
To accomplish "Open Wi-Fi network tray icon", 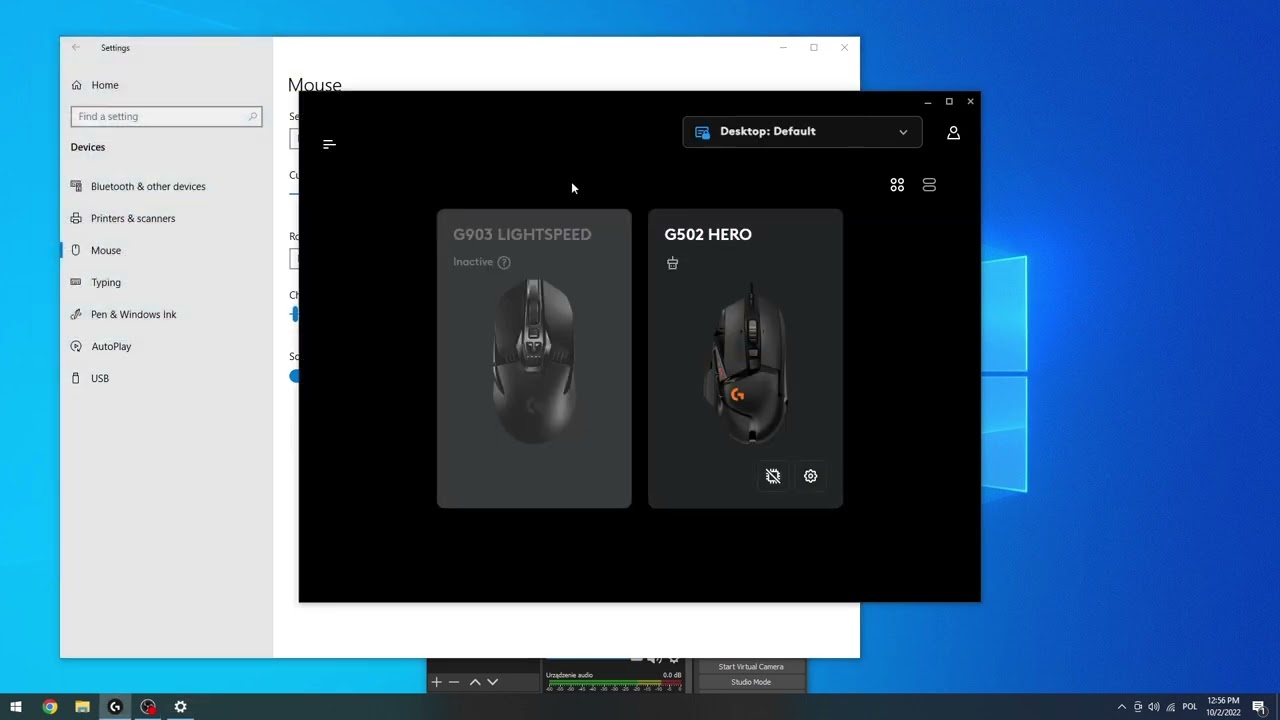I will point(1171,707).
